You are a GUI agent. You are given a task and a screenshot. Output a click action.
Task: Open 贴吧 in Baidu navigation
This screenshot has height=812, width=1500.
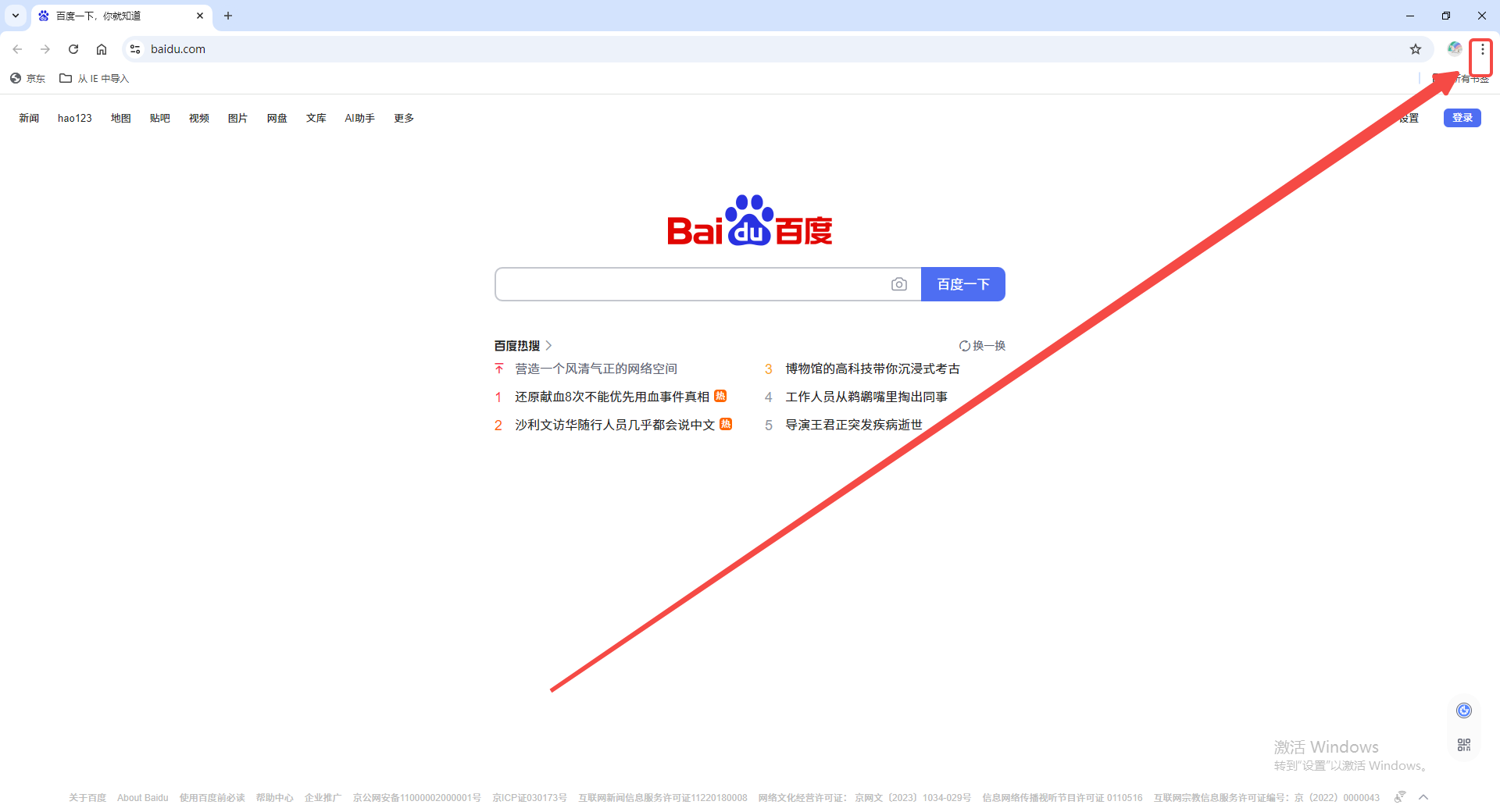pyautogui.click(x=160, y=118)
